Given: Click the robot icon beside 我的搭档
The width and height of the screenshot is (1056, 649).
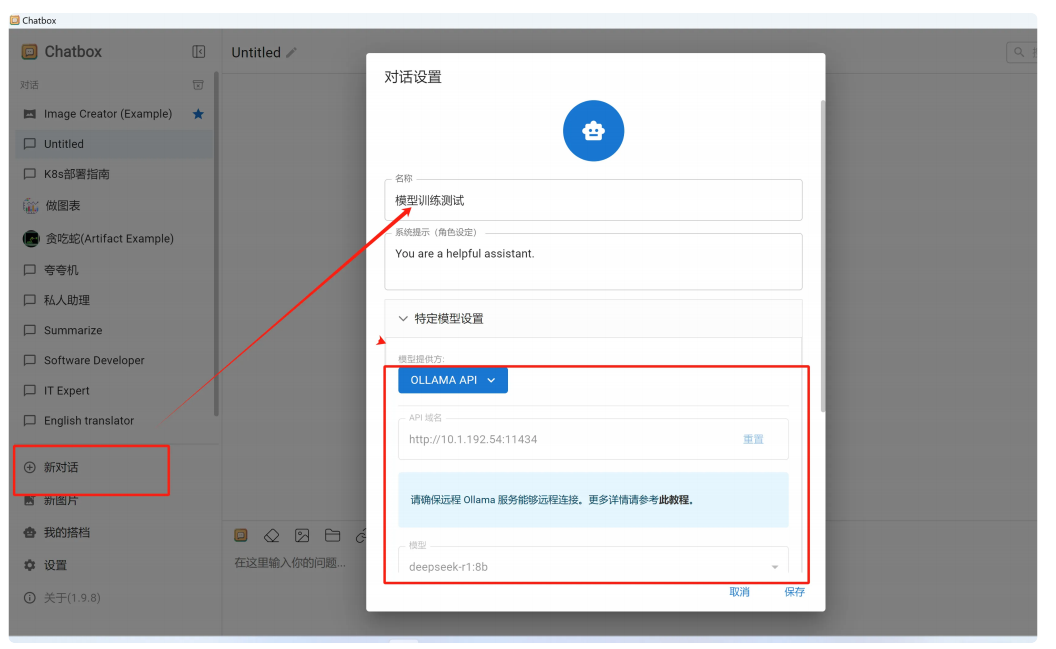Looking at the screenshot, I should pos(30,533).
